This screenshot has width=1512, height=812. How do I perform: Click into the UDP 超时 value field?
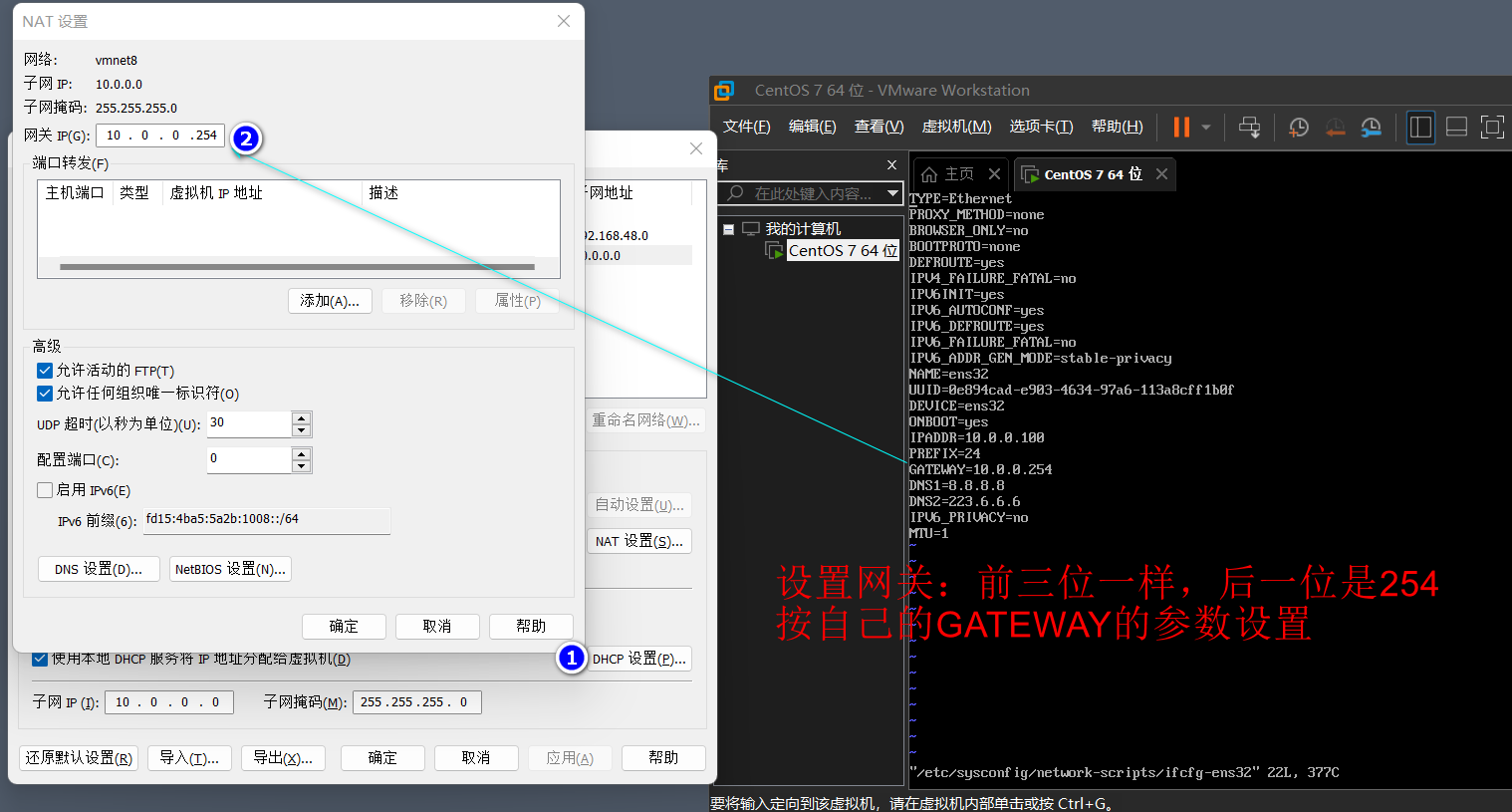tap(249, 423)
